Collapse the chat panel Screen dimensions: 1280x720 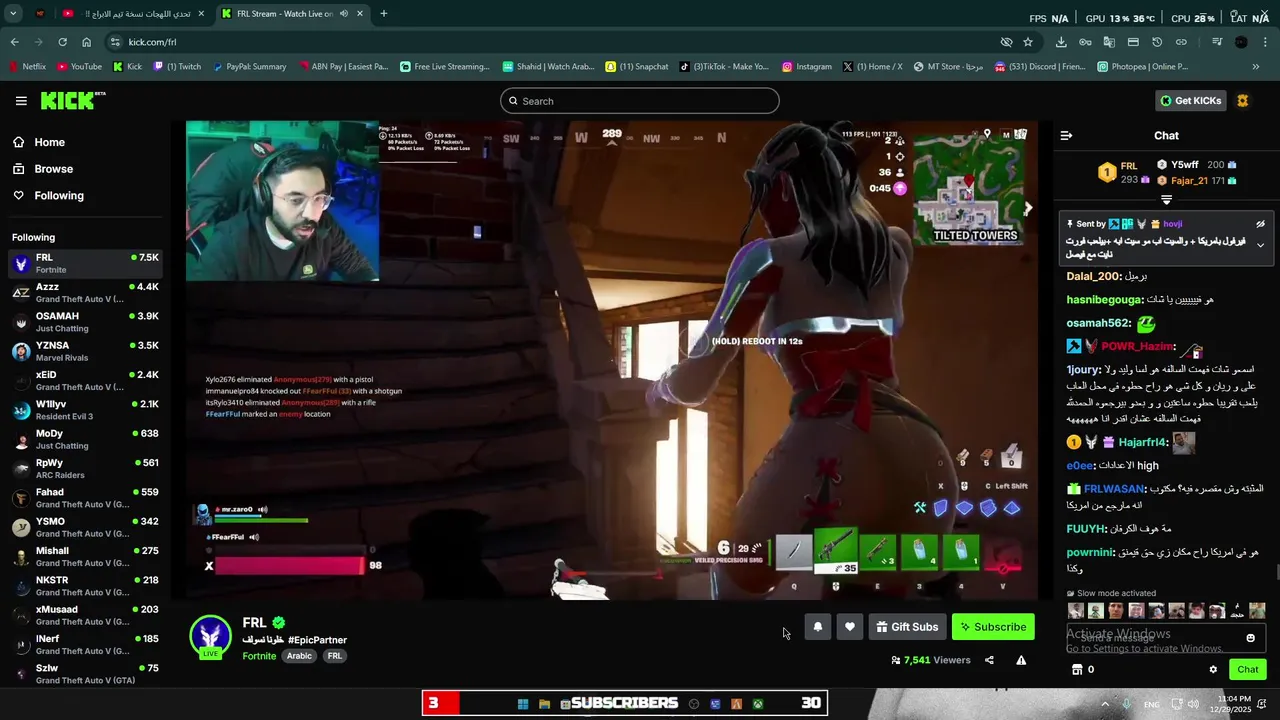click(1066, 135)
